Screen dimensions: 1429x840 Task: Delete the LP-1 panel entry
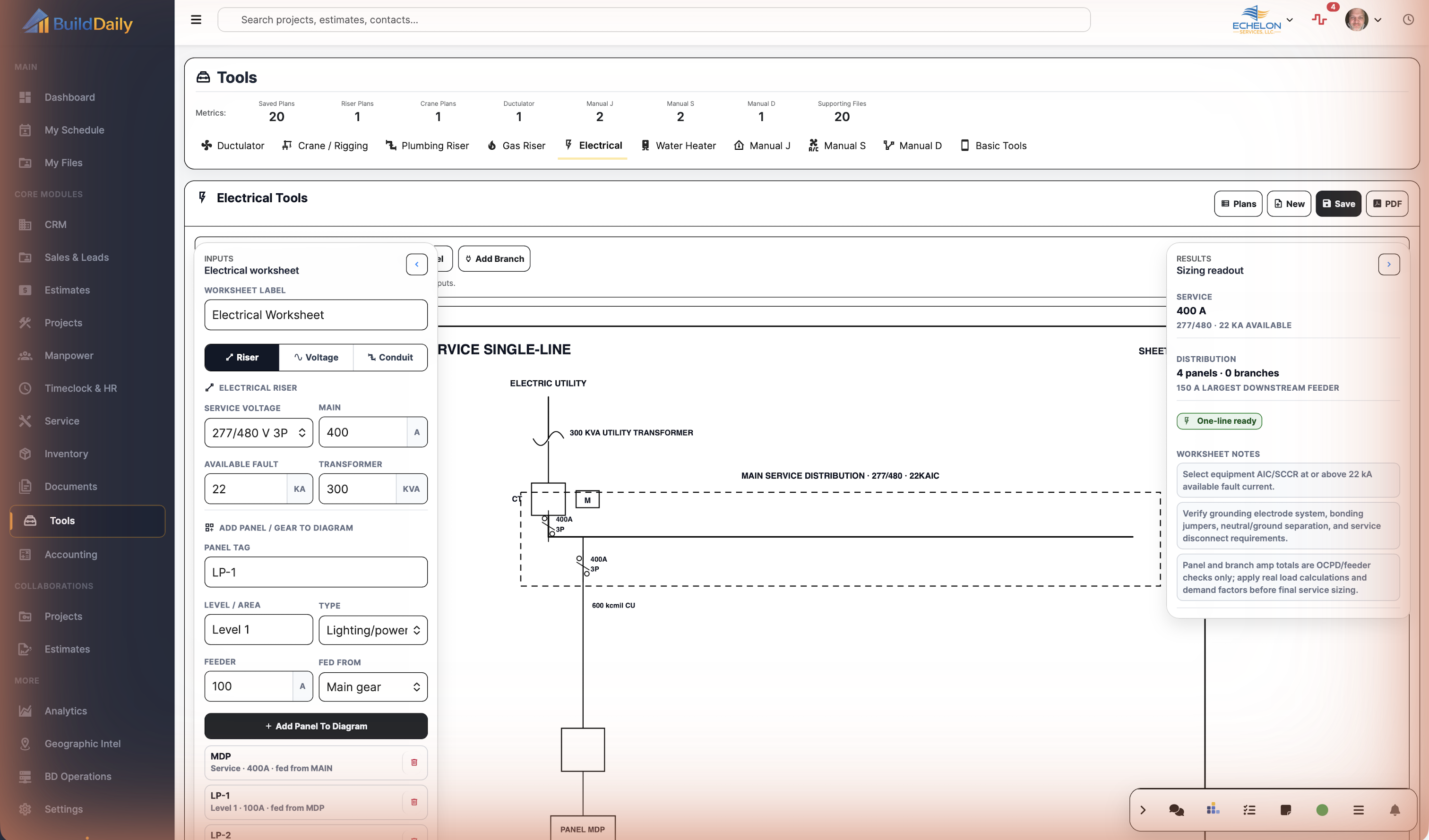click(x=414, y=802)
